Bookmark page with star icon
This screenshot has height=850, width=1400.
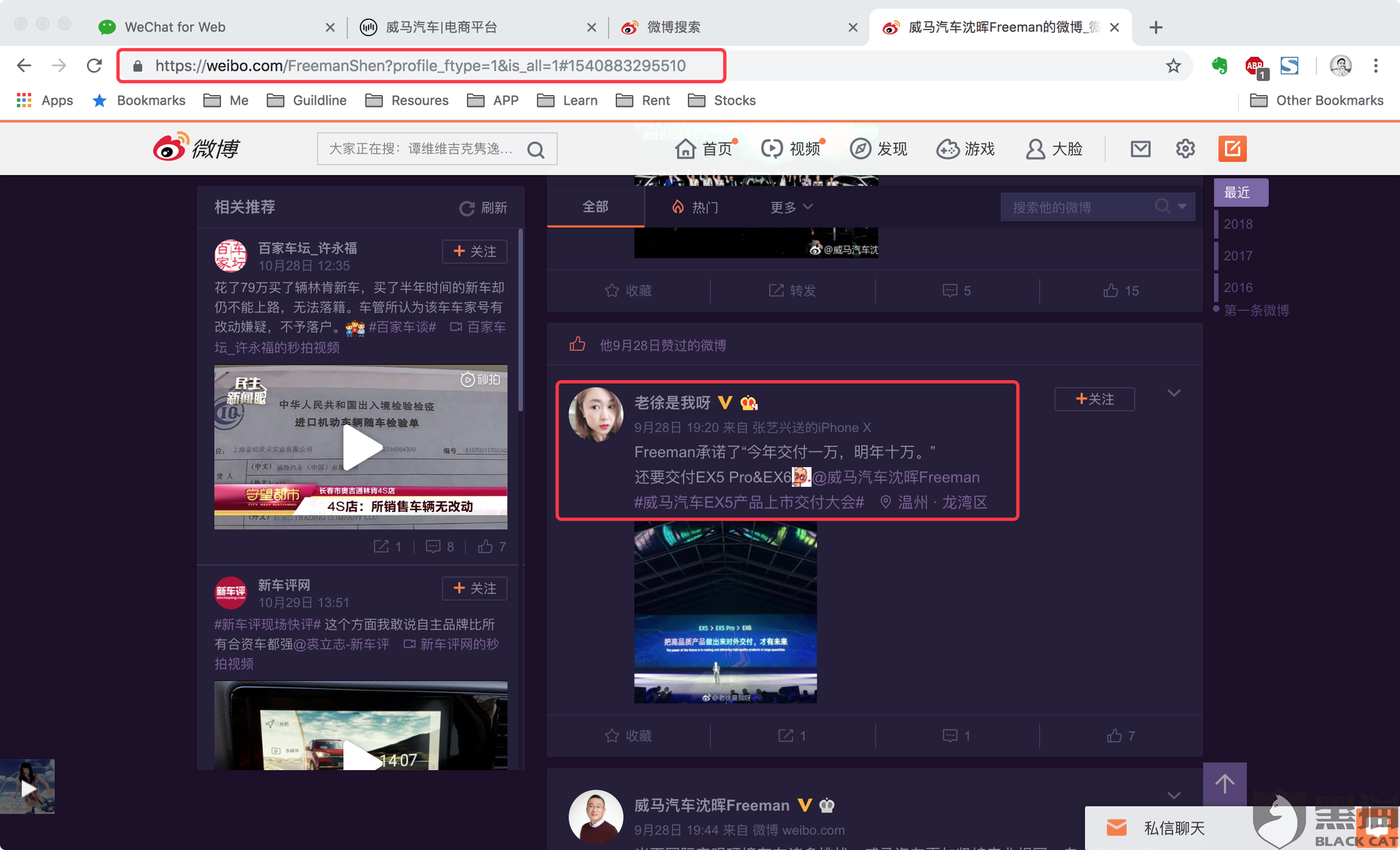click(x=1173, y=66)
